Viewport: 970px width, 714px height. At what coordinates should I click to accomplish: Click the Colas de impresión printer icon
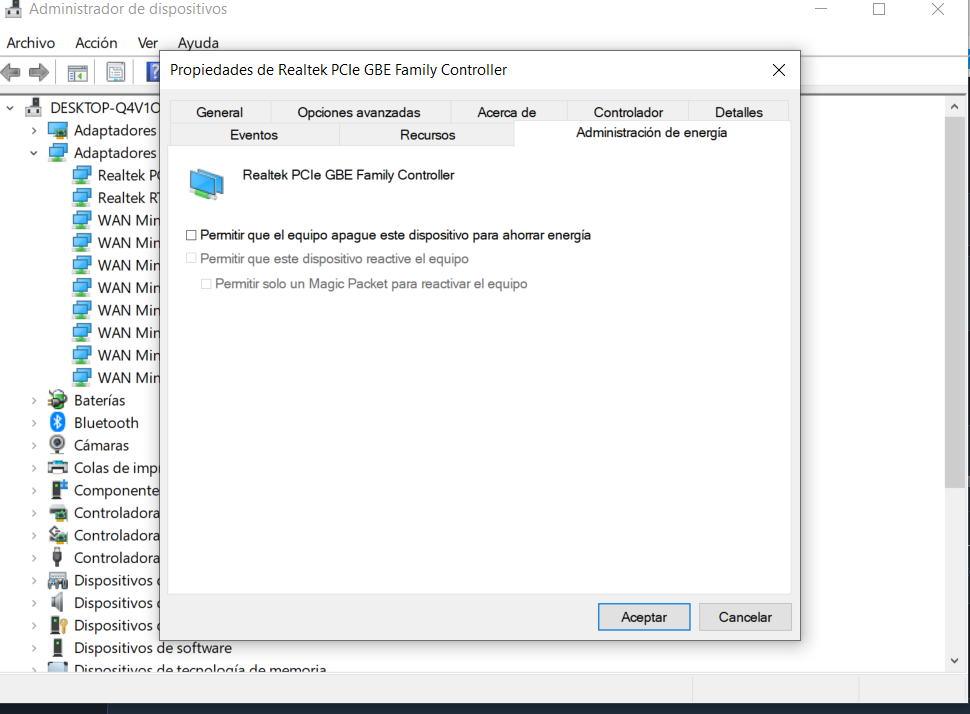click(x=58, y=467)
